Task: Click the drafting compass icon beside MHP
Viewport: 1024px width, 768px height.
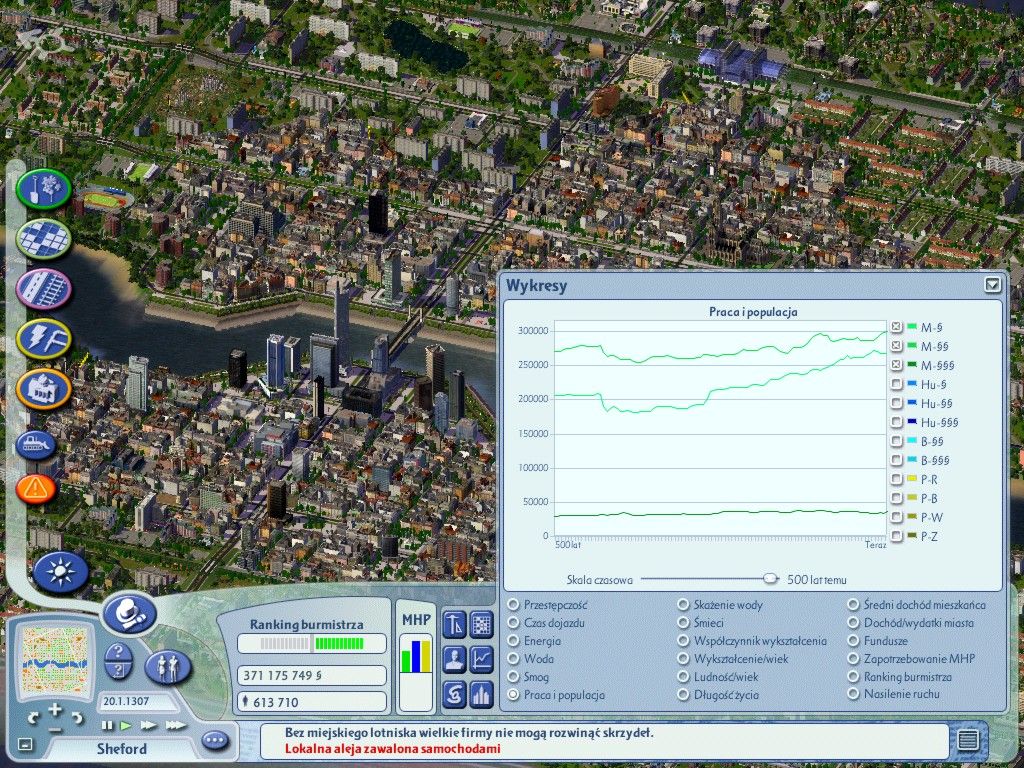Action: (455, 625)
